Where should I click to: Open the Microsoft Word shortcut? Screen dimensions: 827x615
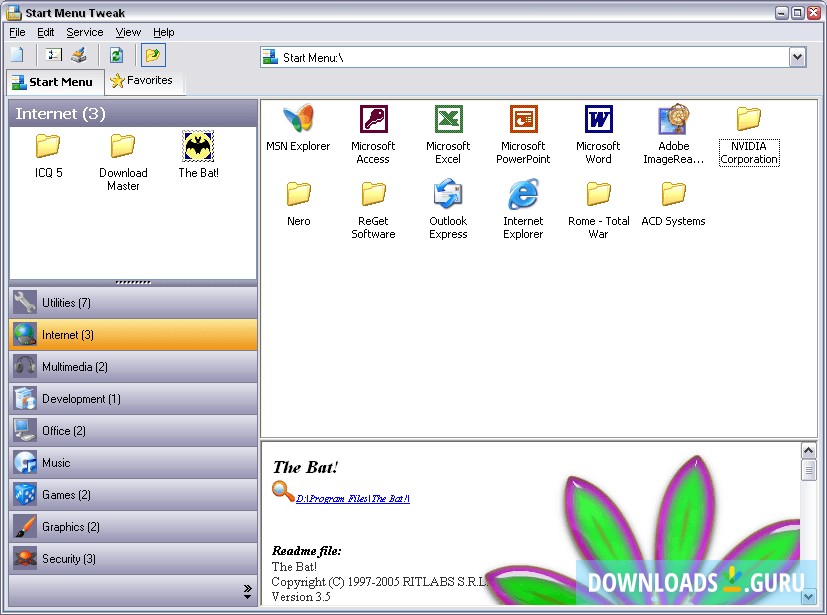[598, 117]
